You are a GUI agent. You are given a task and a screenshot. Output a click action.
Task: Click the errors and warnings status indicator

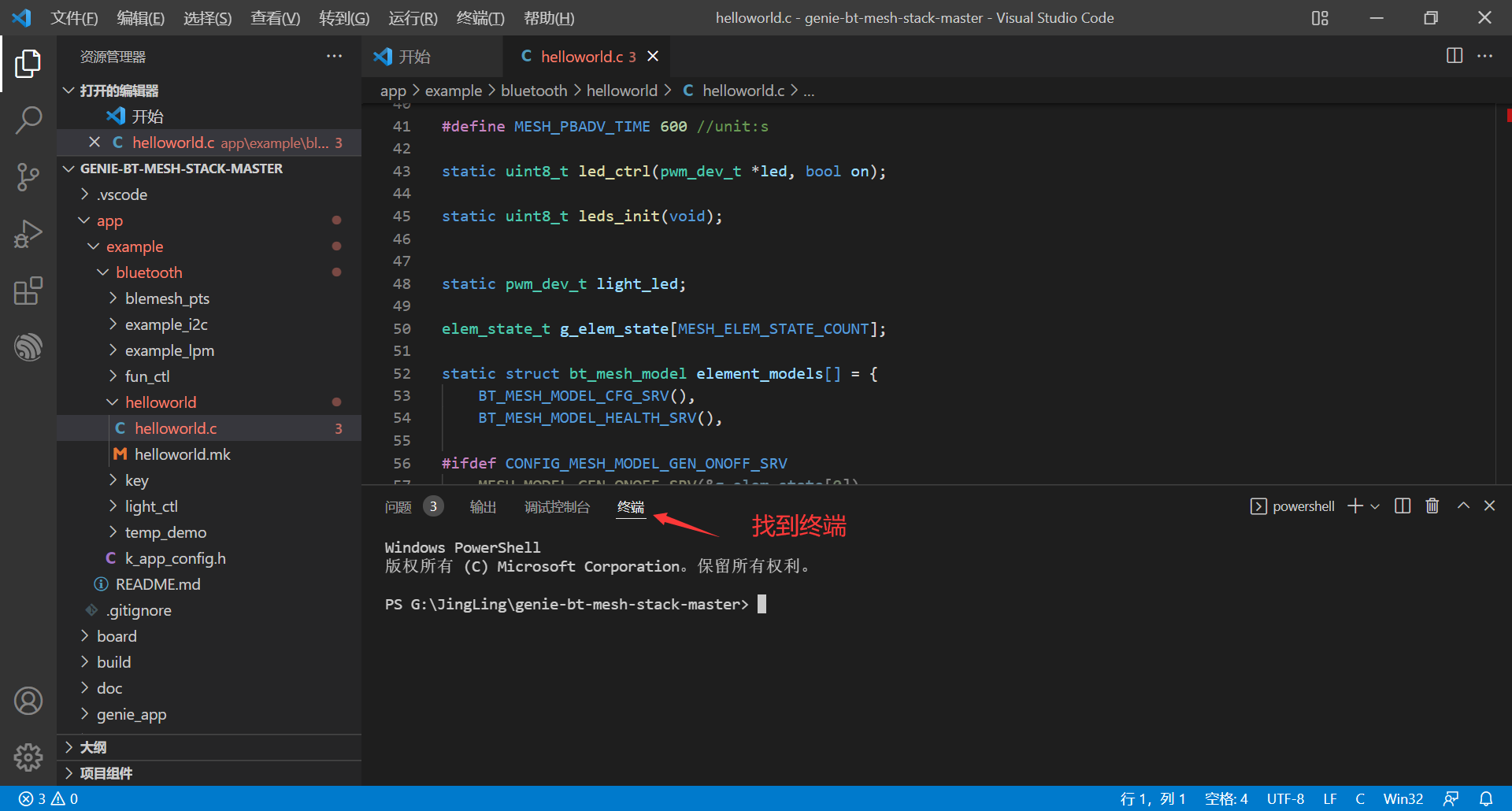[x=49, y=798]
